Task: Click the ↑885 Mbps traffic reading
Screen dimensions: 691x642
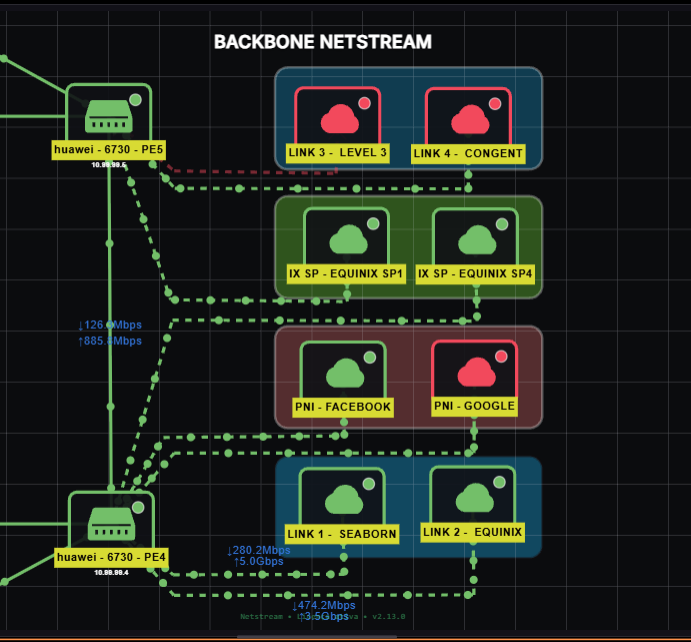Action: click(x=110, y=341)
